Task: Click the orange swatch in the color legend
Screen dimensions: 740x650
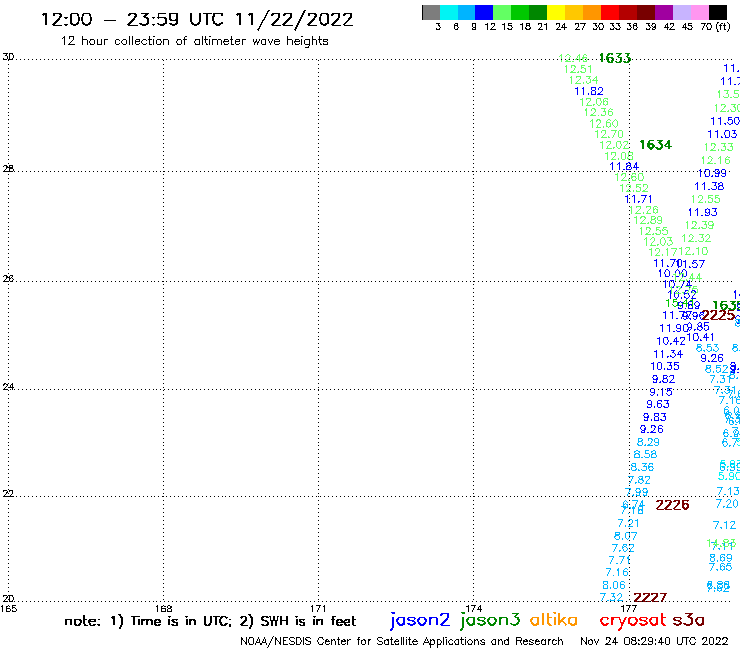Action: (x=591, y=12)
